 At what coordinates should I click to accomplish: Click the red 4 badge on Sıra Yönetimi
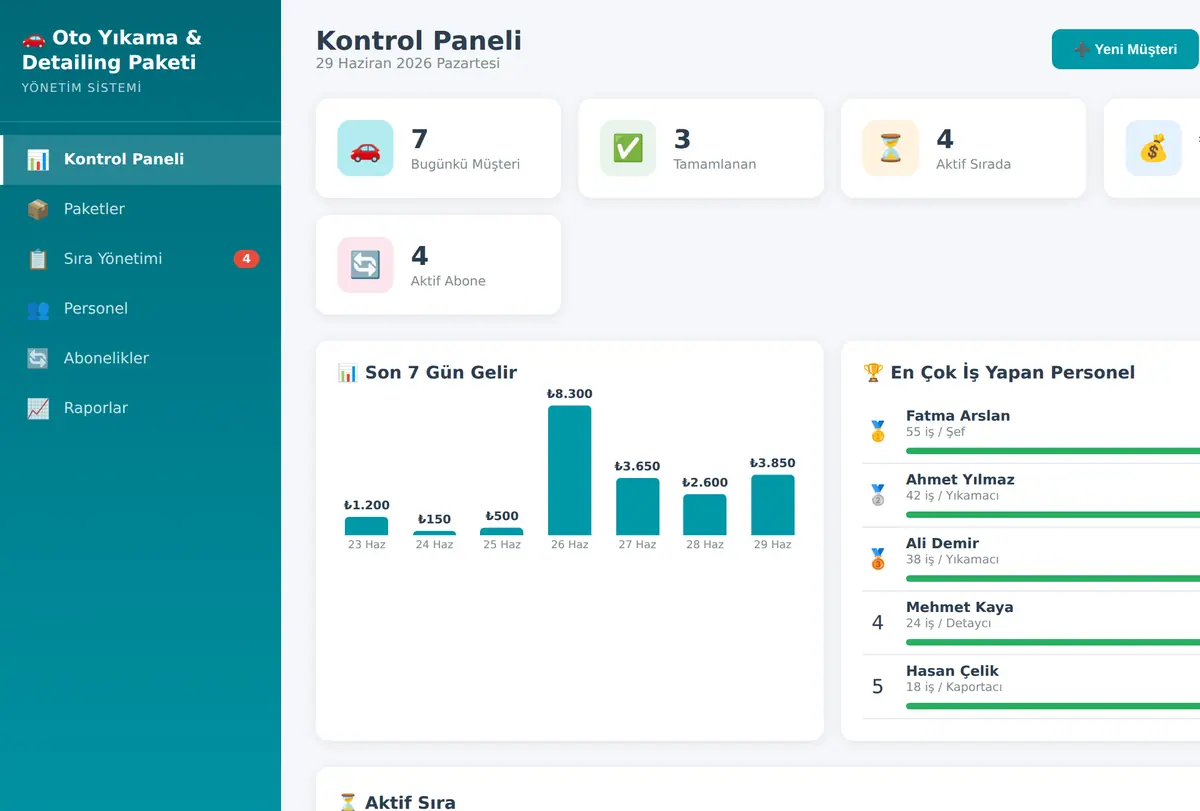(x=246, y=259)
